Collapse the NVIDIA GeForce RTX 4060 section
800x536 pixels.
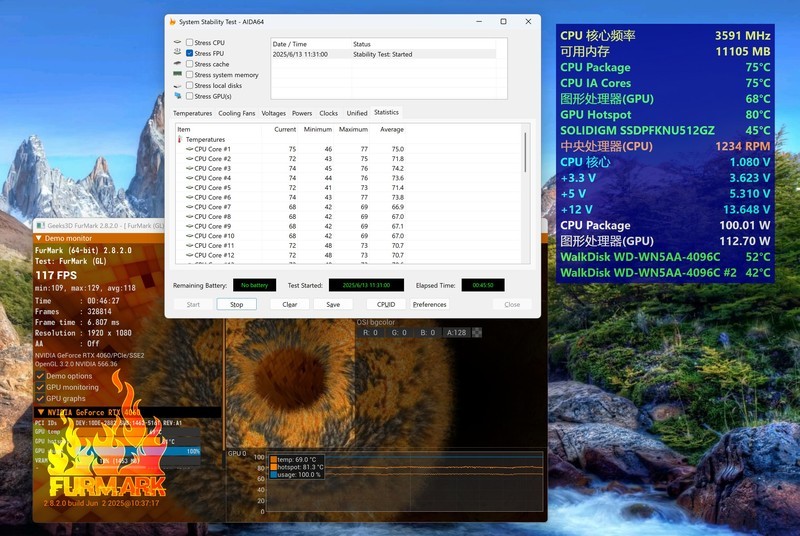click(41, 412)
